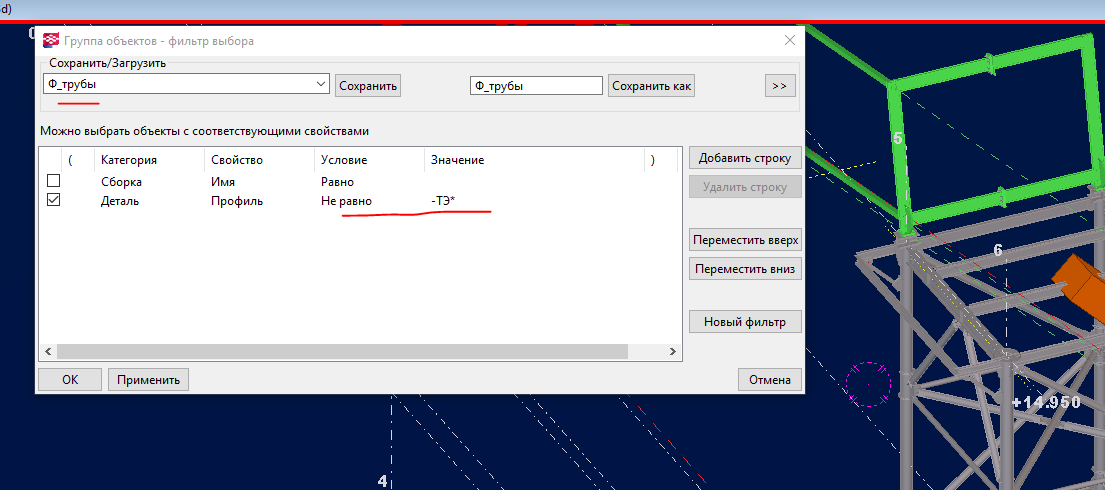Click the Профиль property cell
Screen dimensions: 1105x490
click(237, 202)
